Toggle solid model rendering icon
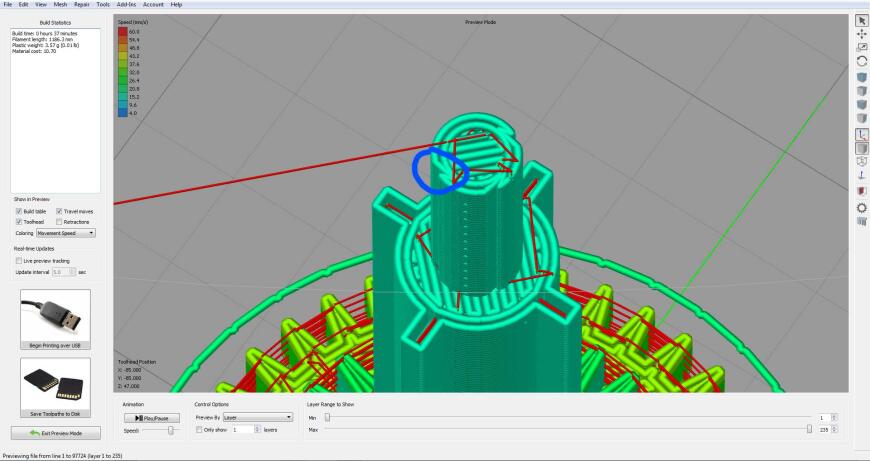Screen dimensions: 870x461 (x=861, y=148)
